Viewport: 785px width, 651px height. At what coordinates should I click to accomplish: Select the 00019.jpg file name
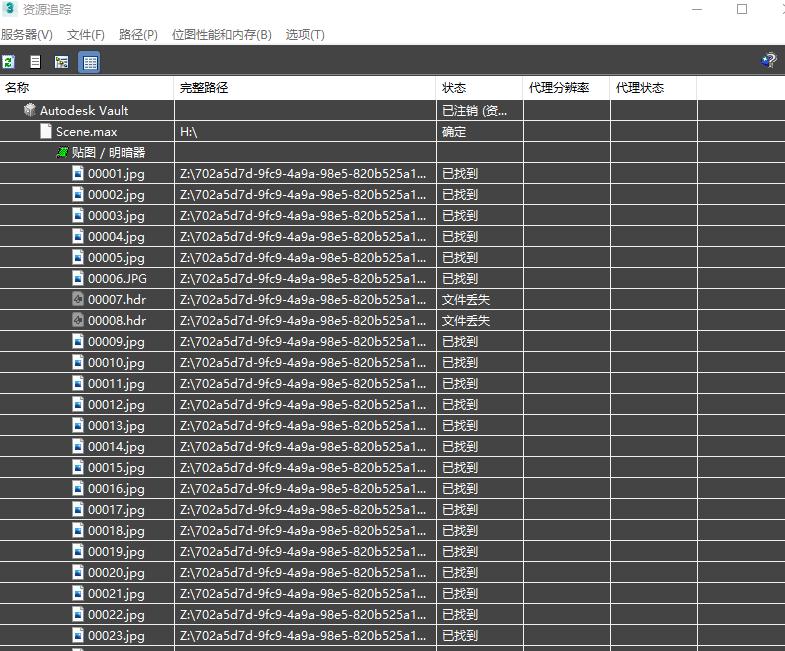[116, 552]
